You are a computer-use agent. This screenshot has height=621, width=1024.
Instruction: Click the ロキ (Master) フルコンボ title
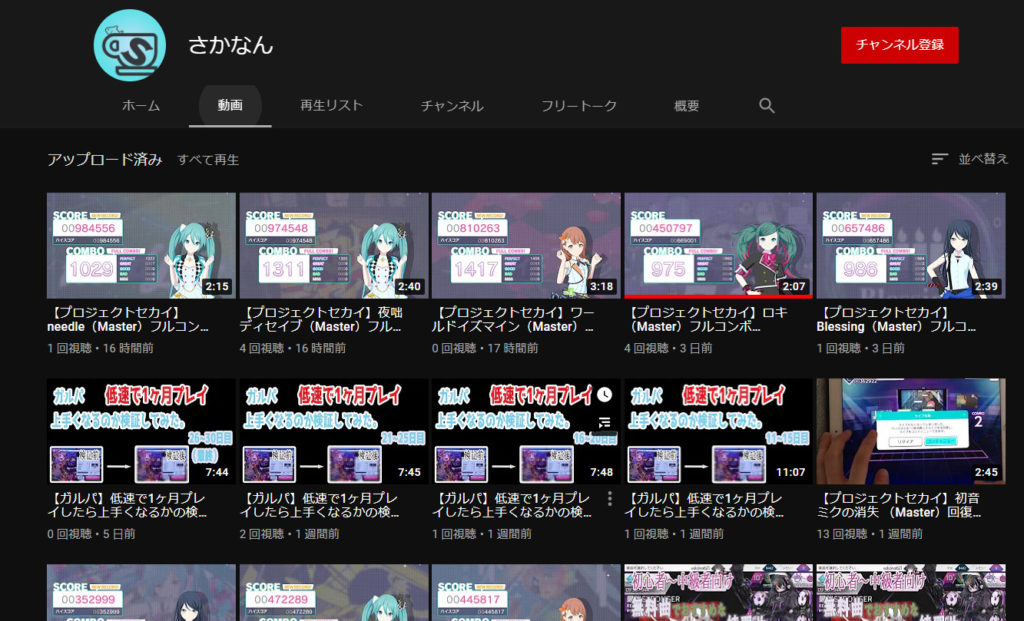pos(706,319)
